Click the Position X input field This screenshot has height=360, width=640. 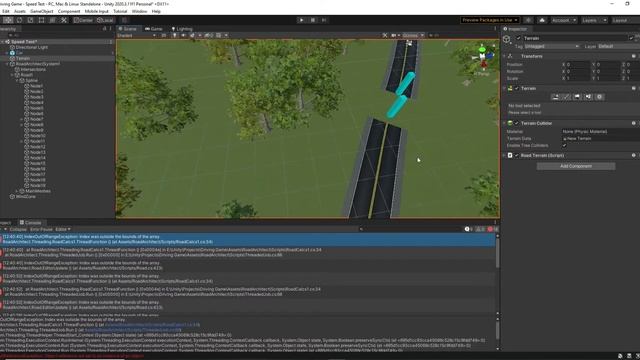[x=577, y=64]
